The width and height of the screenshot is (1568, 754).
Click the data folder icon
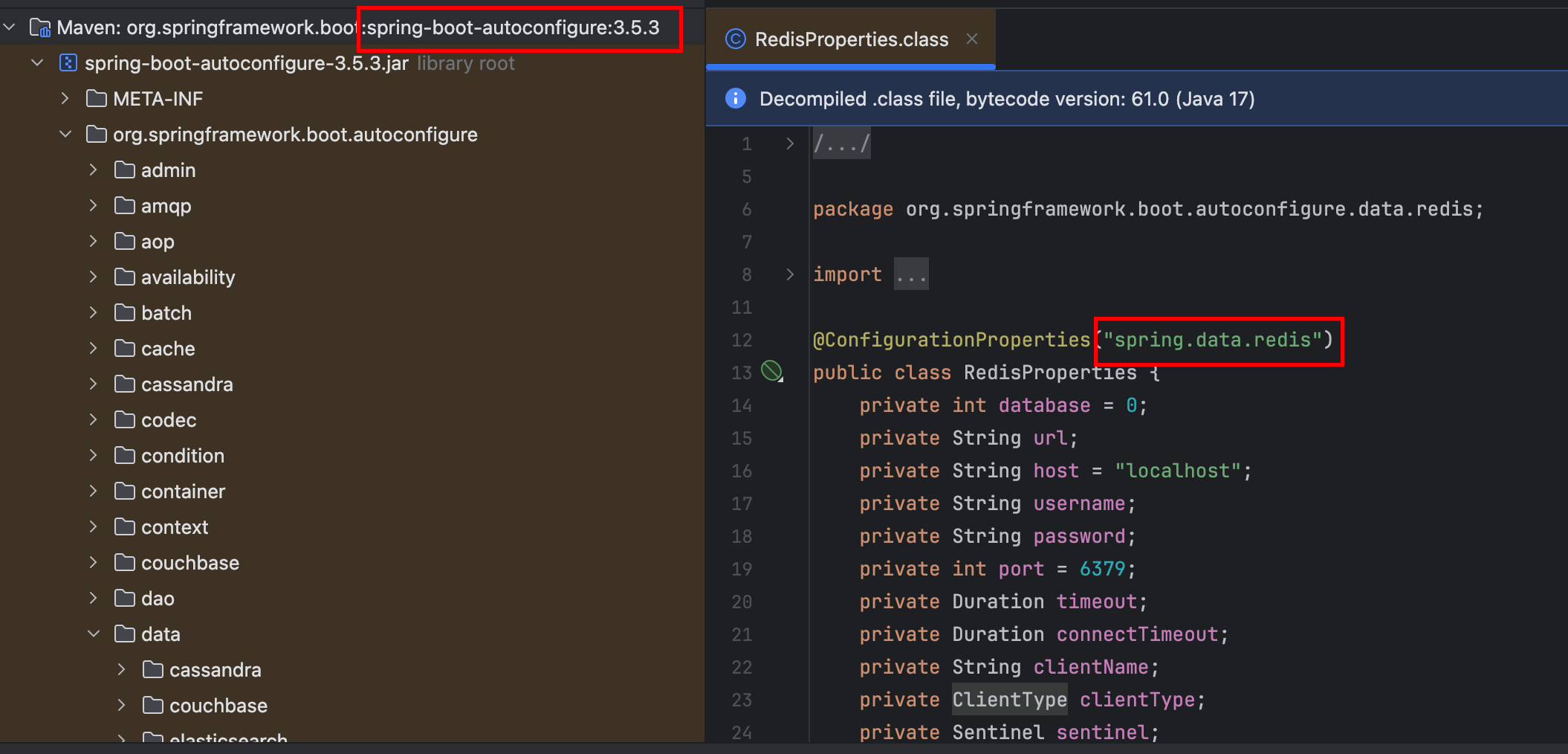point(124,634)
